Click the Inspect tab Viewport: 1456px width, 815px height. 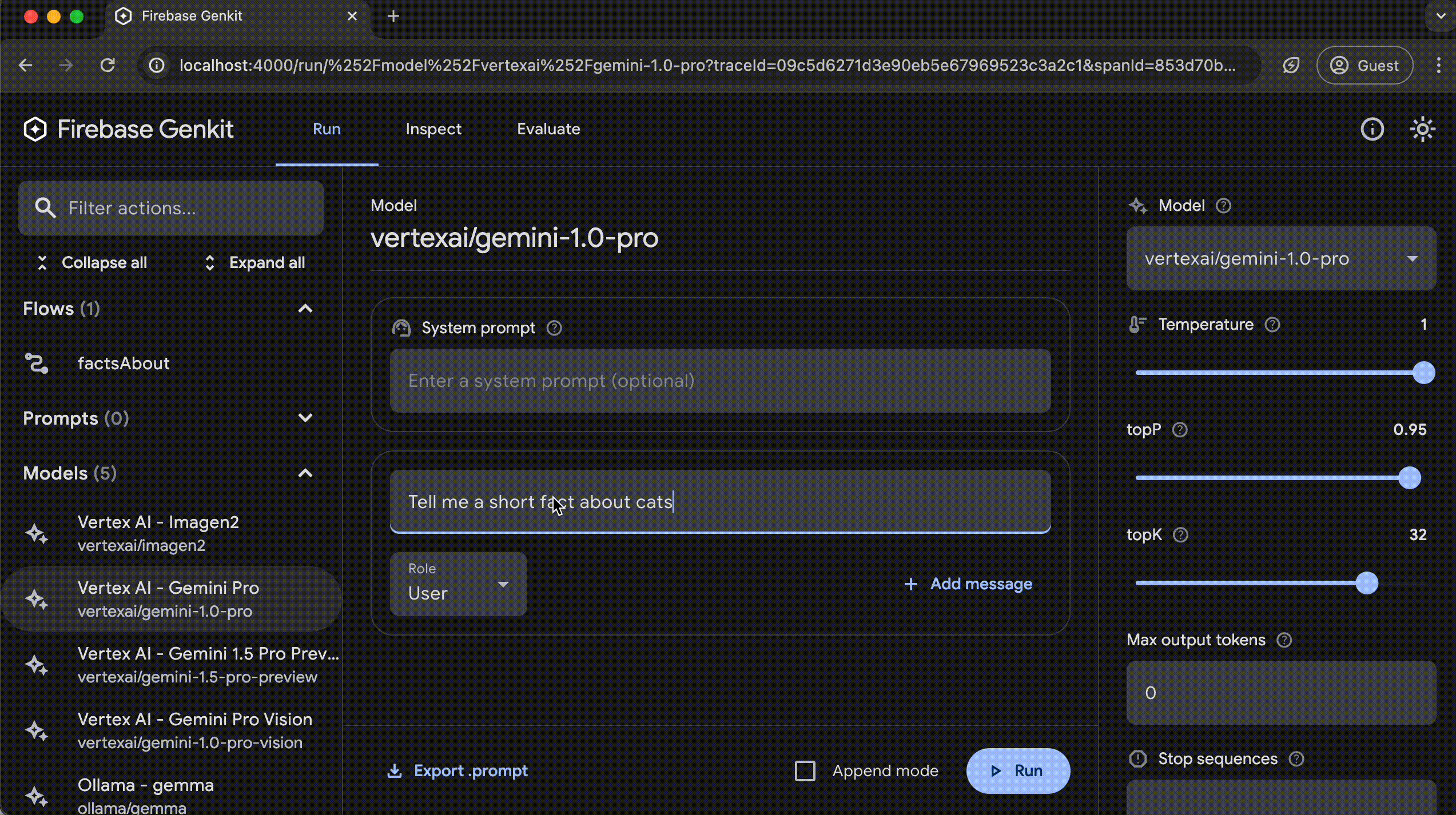pos(433,128)
